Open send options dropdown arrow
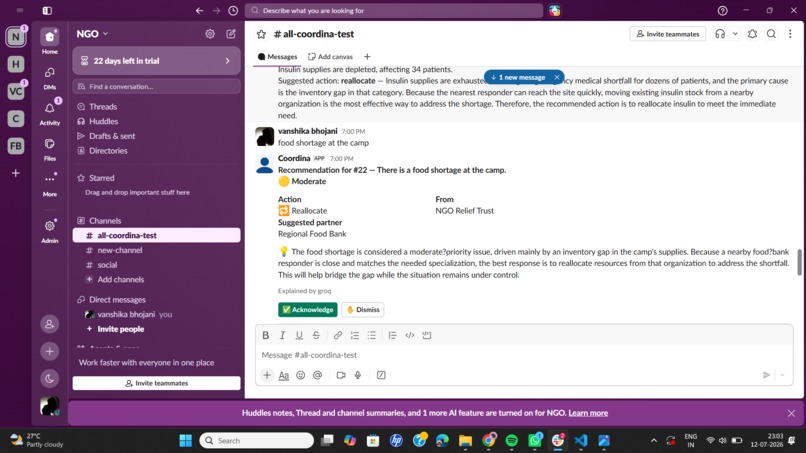The image size is (806, 453). [782, 375]
